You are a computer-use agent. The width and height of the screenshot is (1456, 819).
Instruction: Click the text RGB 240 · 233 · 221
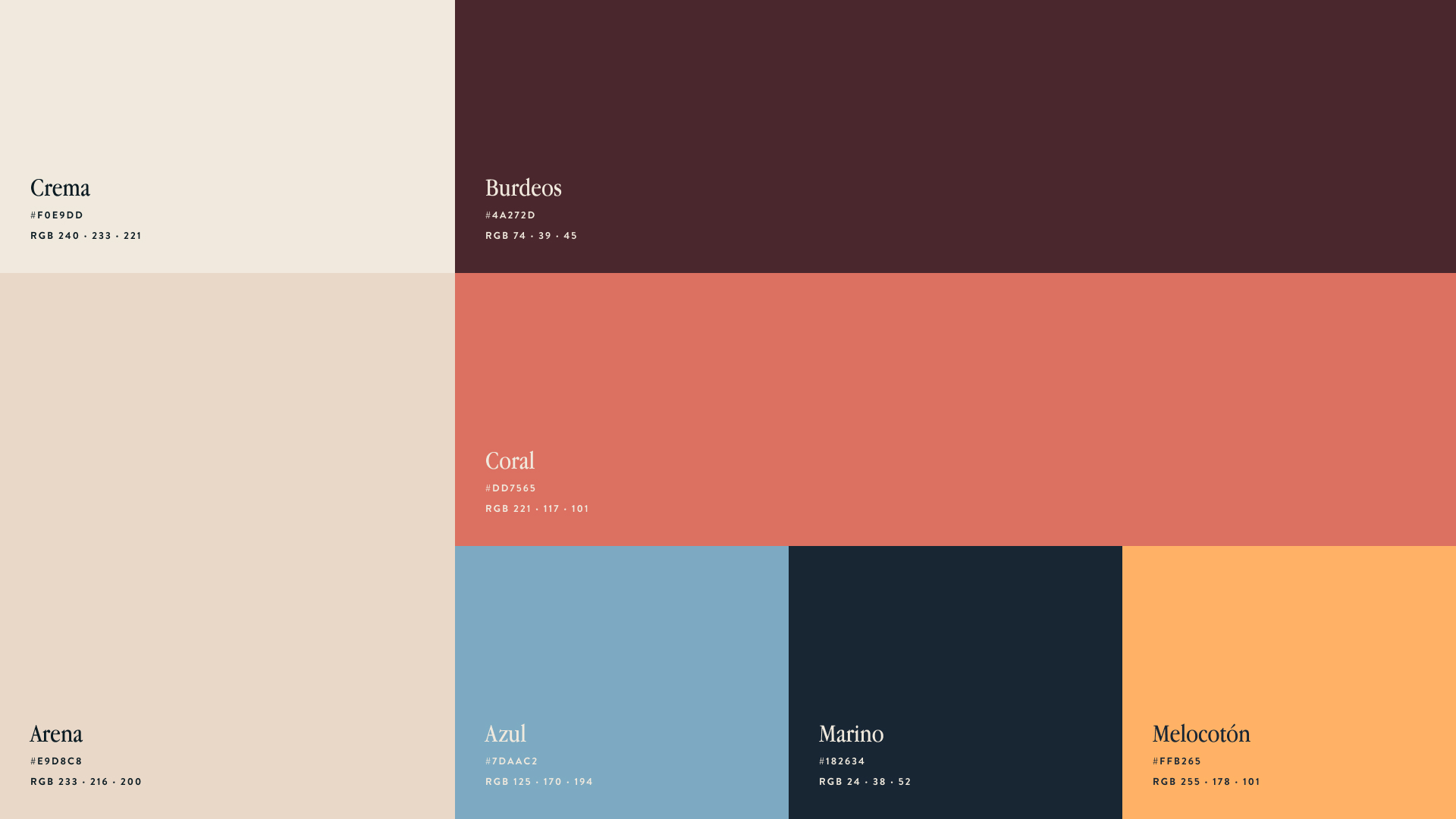tap(86, 236)
